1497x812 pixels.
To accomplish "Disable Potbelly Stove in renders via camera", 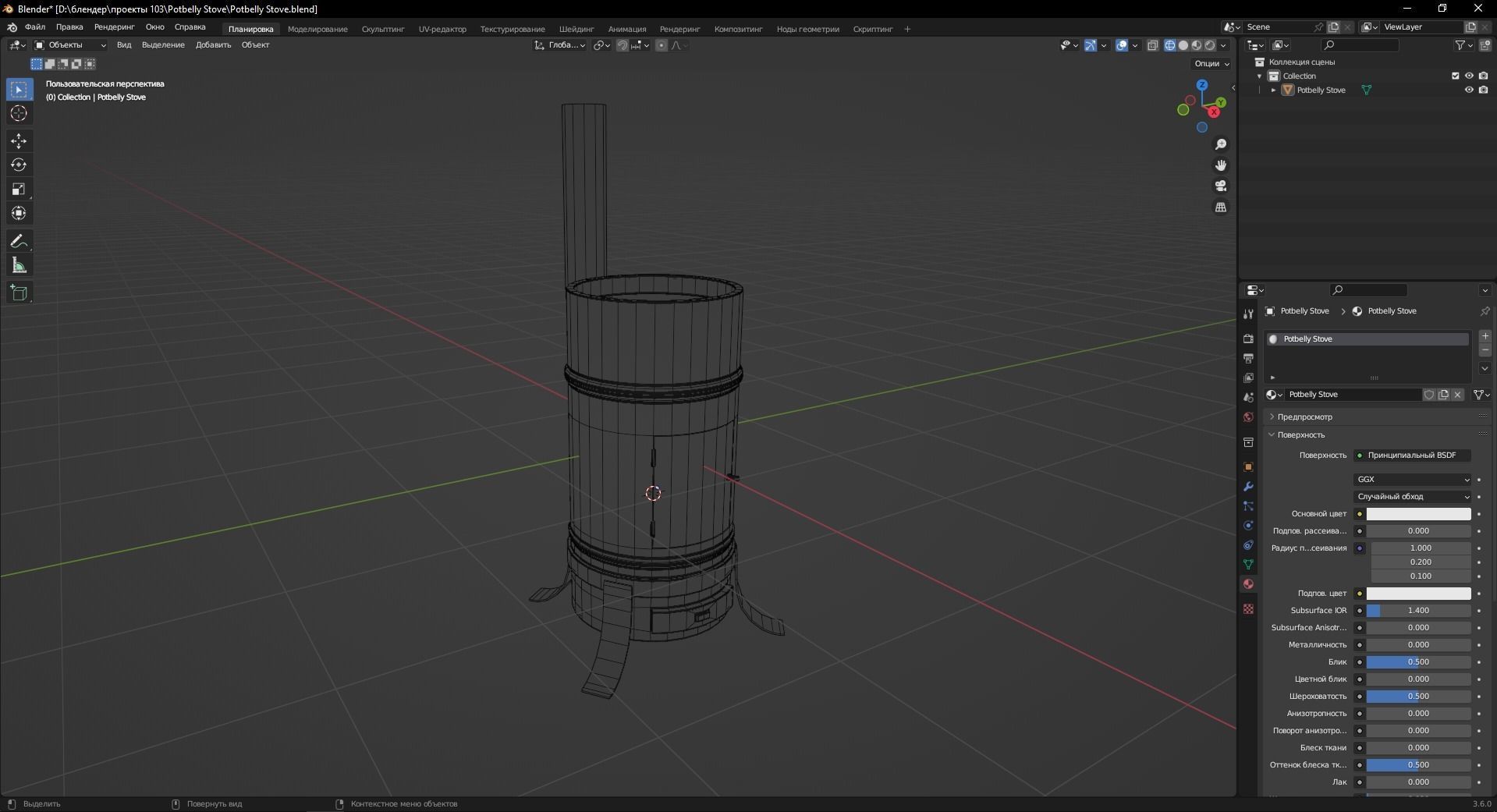I will point(1483,90).
